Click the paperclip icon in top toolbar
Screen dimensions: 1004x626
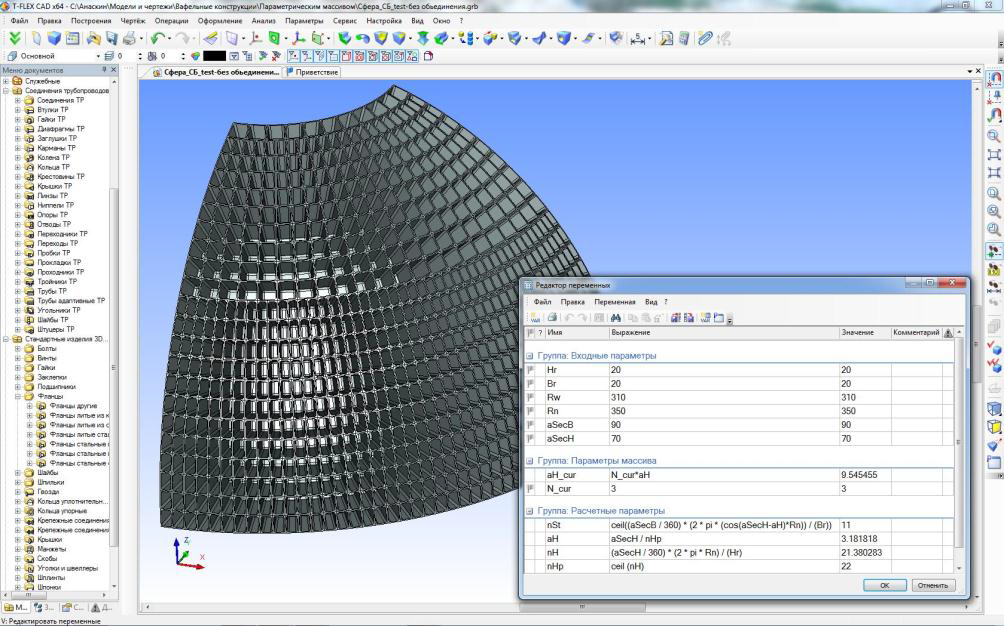(706, 39)
